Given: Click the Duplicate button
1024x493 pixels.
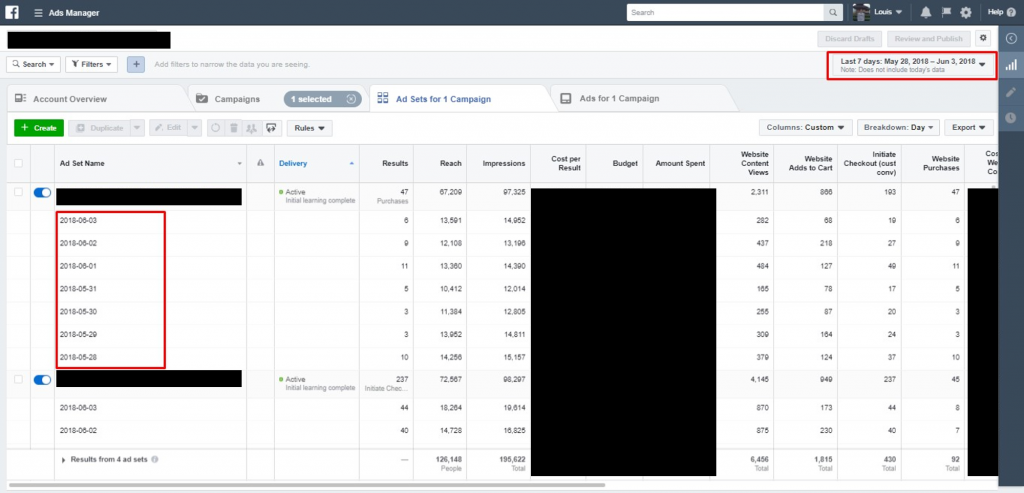Looking at the screenshot, I should (x=99, y=128).
